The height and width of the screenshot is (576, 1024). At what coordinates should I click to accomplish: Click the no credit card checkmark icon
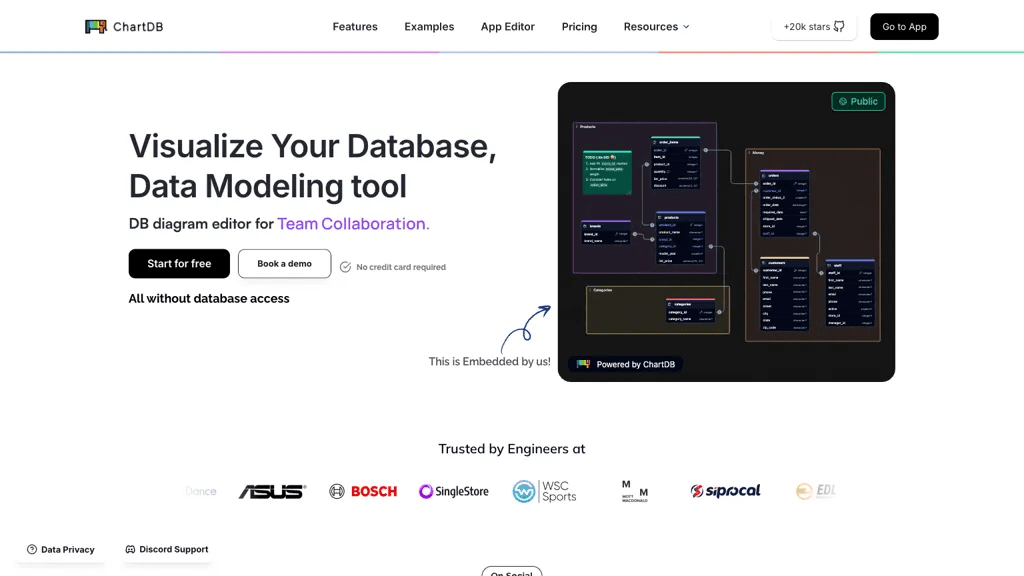(x=345, y=266)
